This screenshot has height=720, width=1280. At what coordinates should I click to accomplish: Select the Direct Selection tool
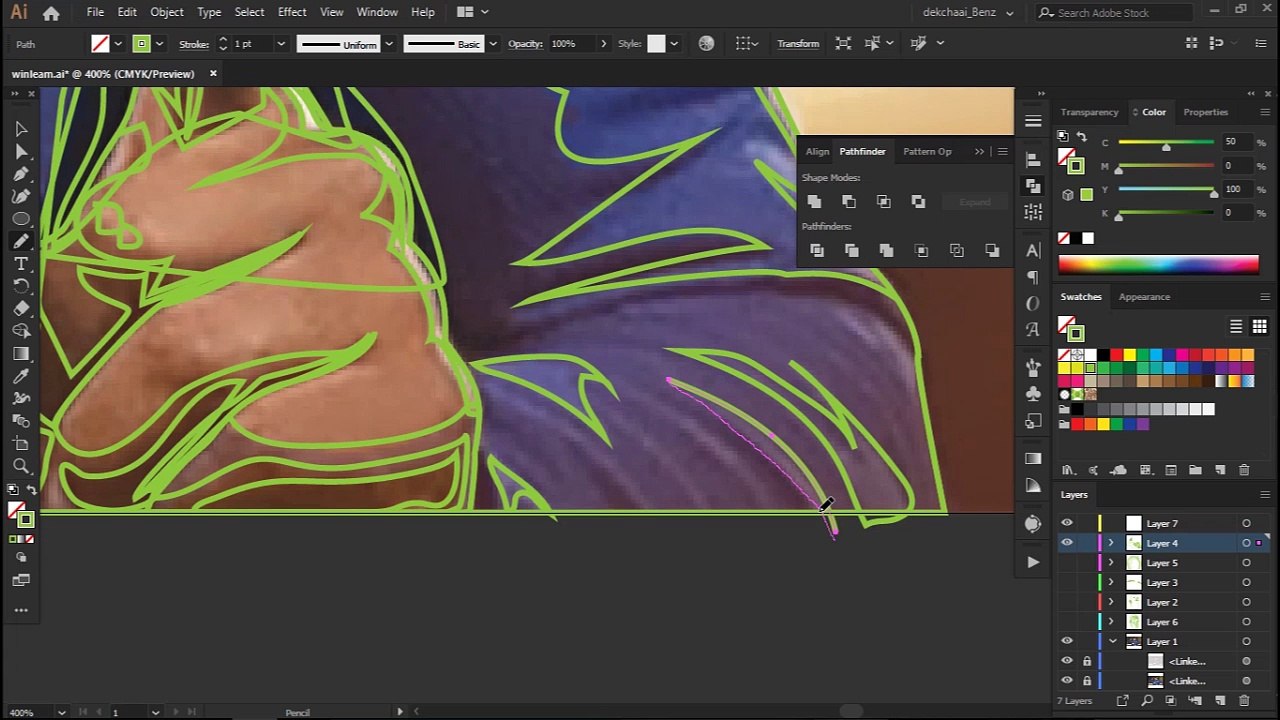tap(21, 151)
